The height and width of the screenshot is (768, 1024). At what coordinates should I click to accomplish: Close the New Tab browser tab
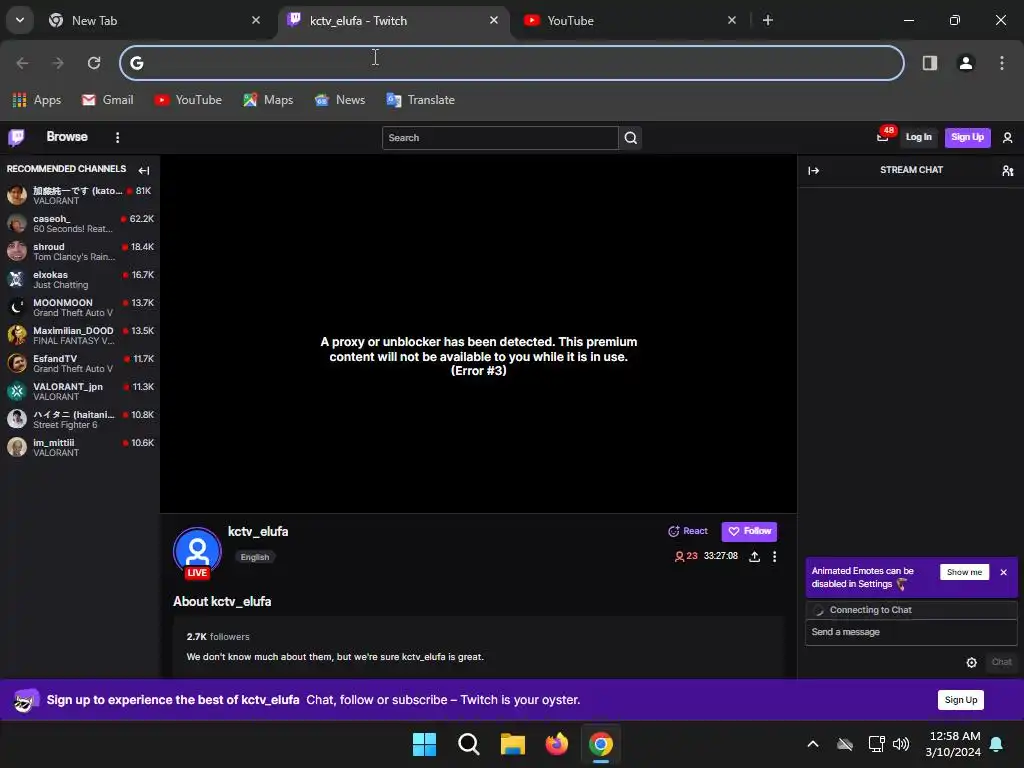coord(256,20)
